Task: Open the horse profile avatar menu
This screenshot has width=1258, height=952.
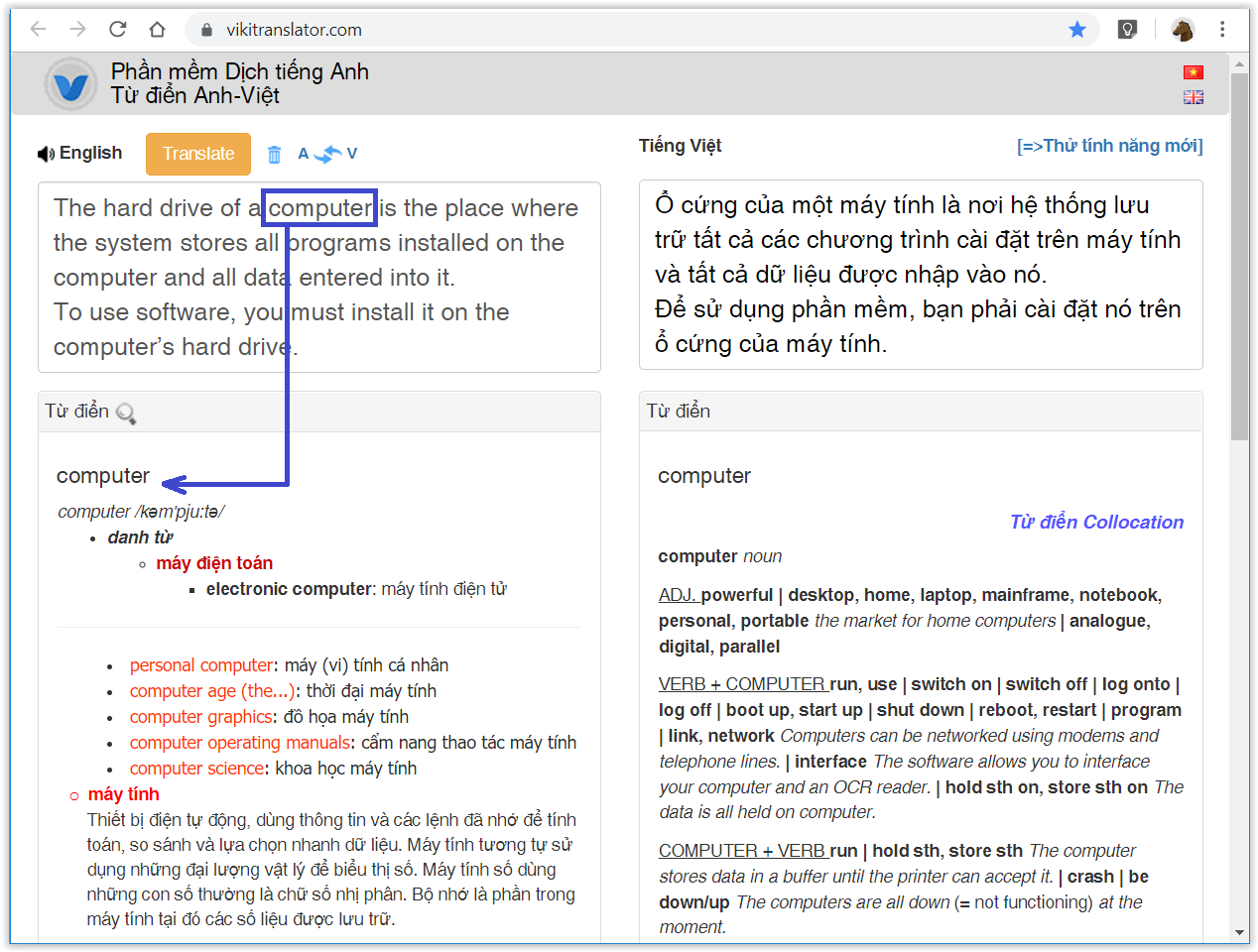Action: [x=1182, y=30]
